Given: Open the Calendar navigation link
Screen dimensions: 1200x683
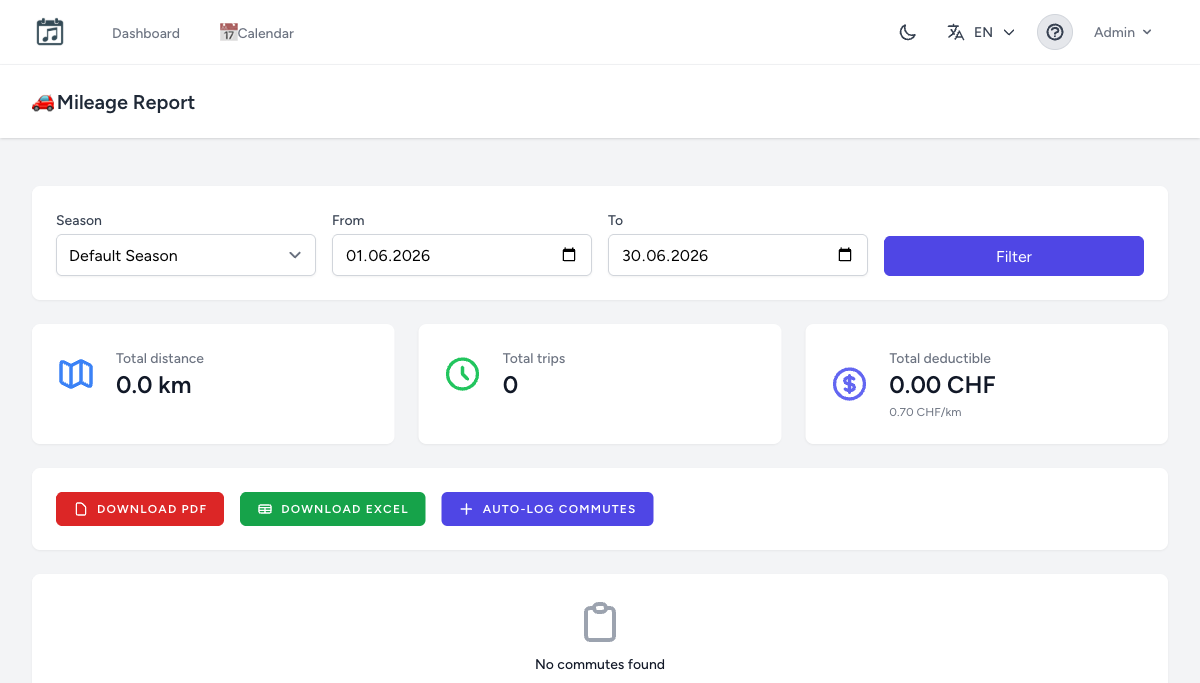Looking at the screenshot, I should [x=257, y=33].
